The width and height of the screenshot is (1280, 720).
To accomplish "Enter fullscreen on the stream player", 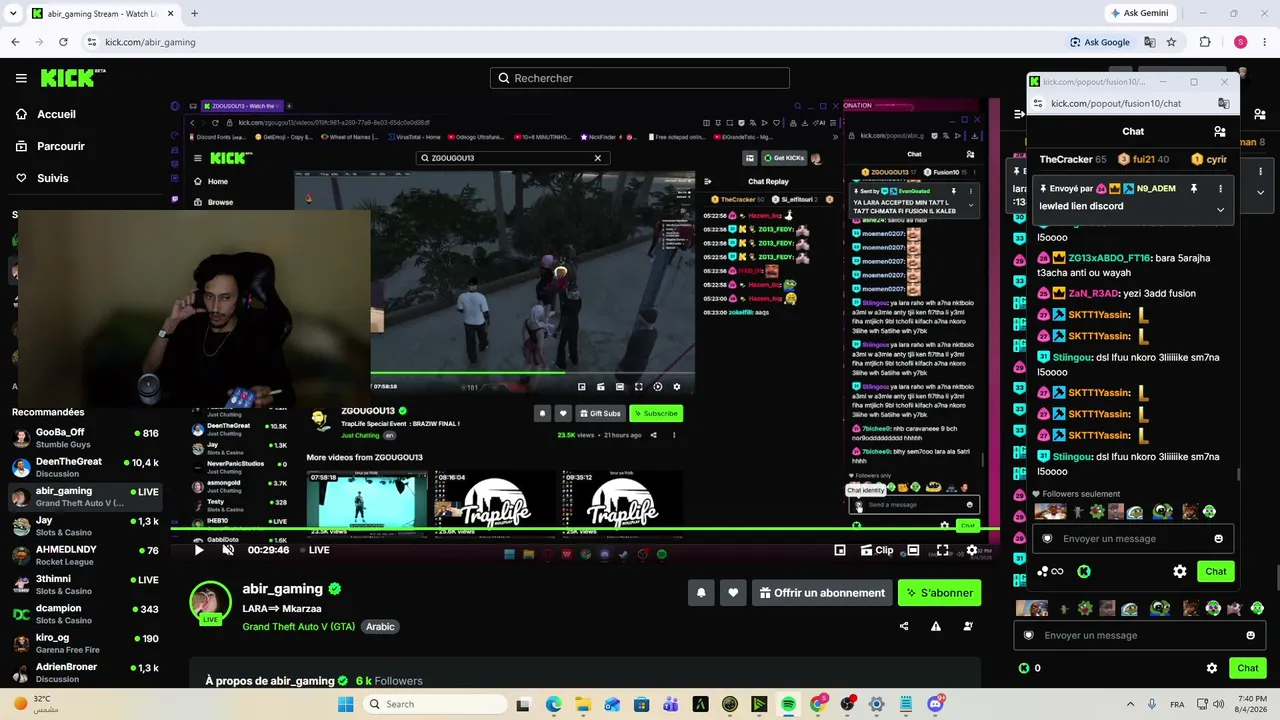I will (x=942, y=550).
